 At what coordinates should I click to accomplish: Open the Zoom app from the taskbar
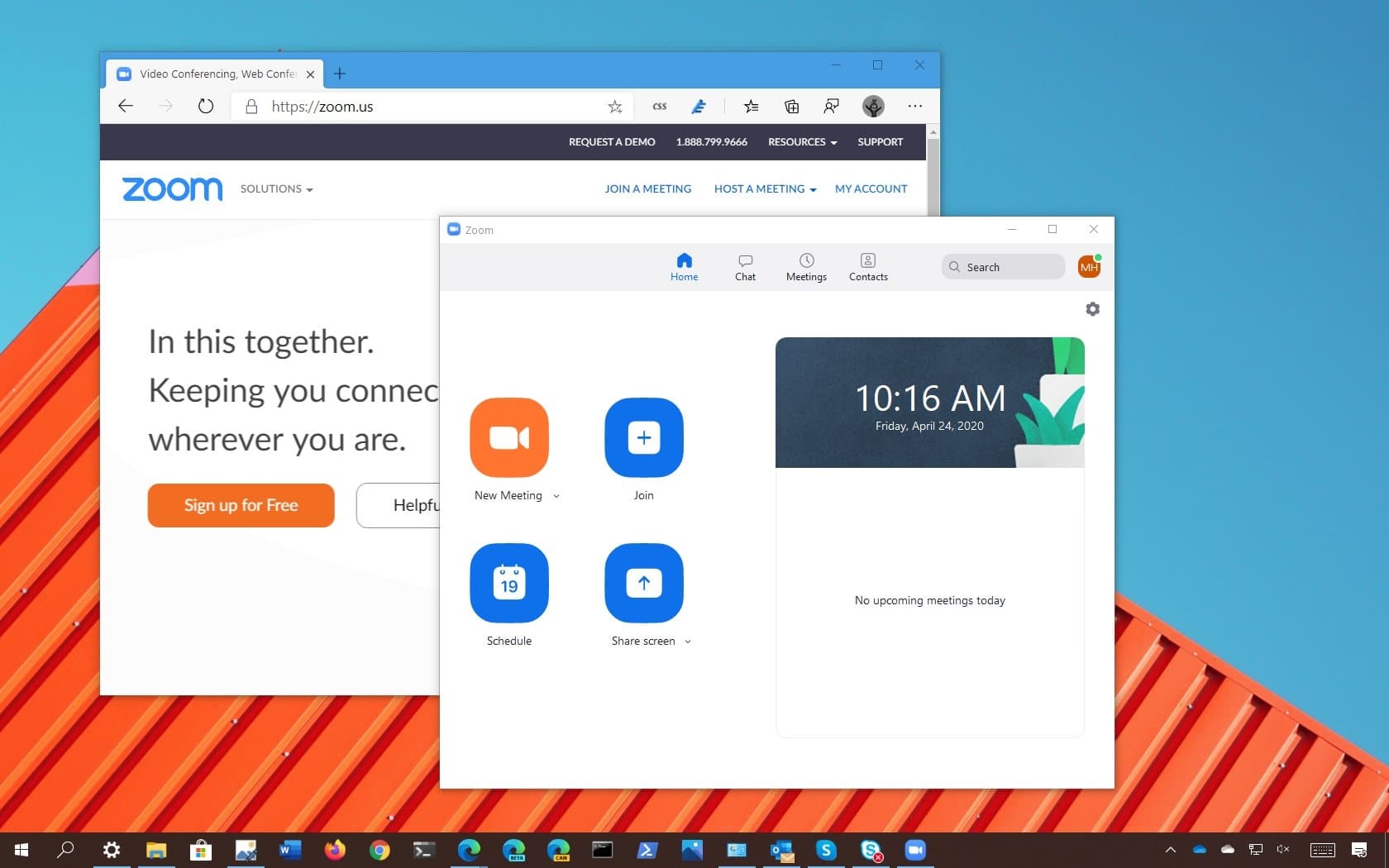[914, 850]
